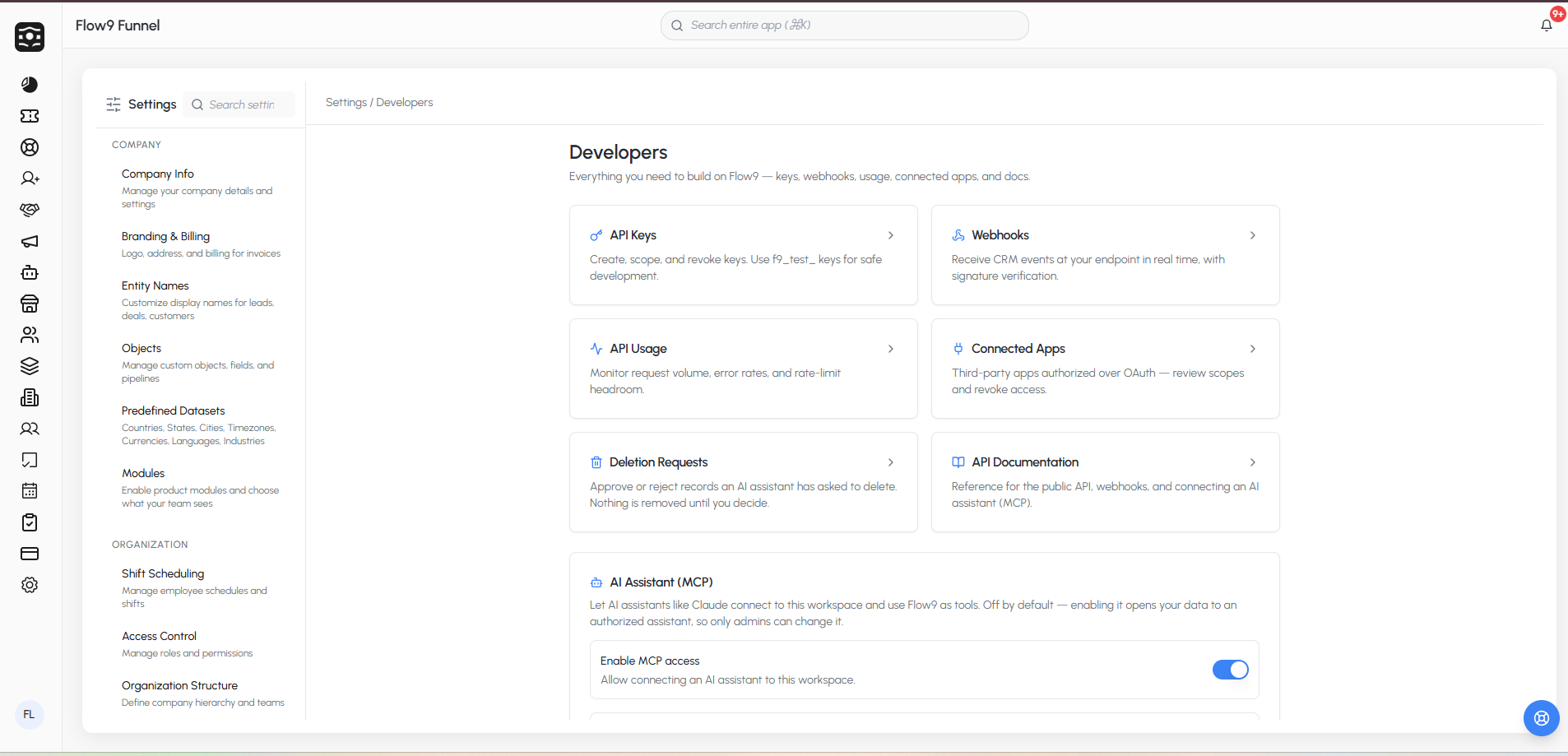The width and height of the screenshot is (1568, 756).
Task: Open the lifebuoy support icon in sidebar
Action: 30,147
